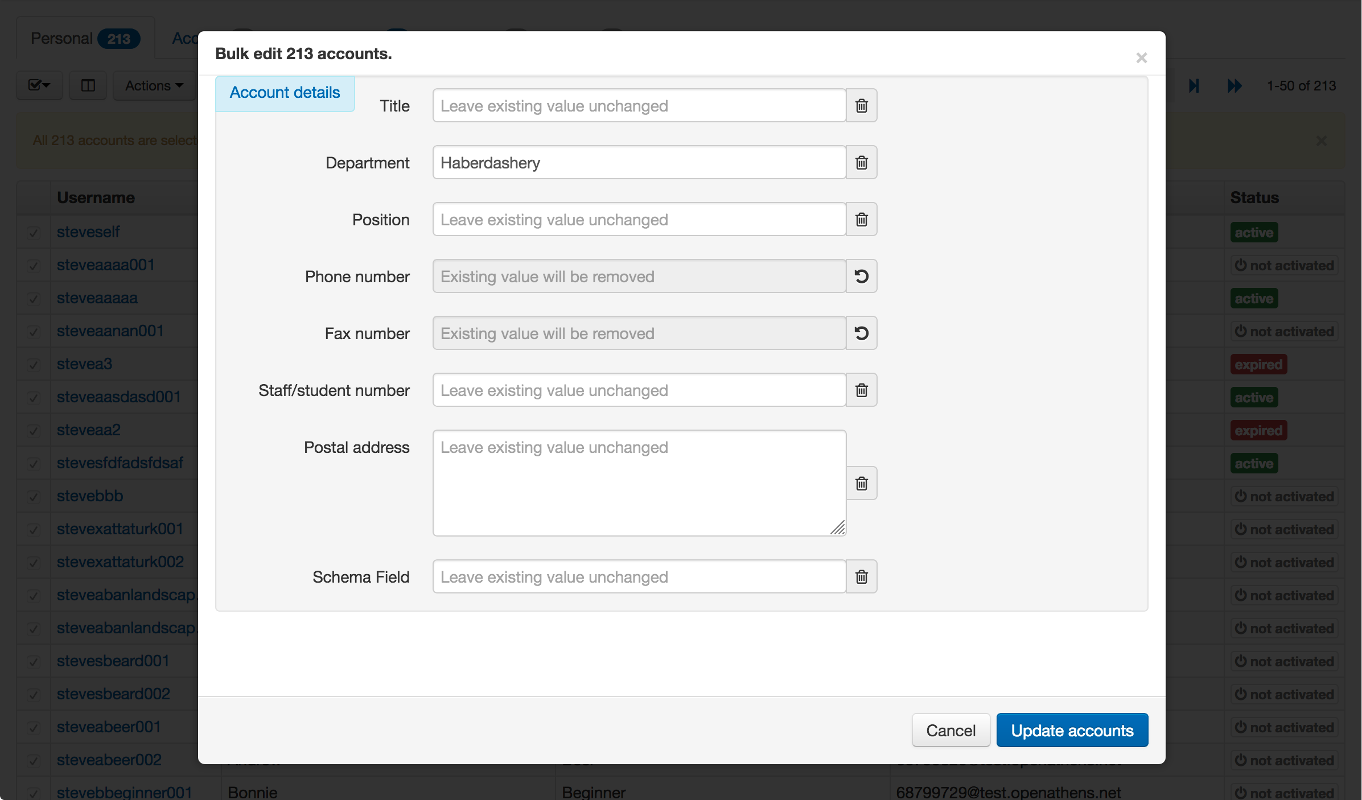Clear the Department value via the trash icon

[x=861, y=161]
